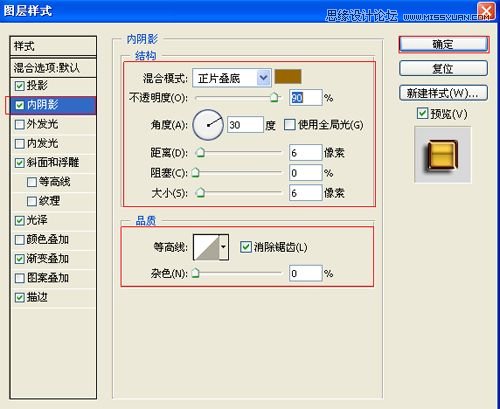The image size is (500, 409).
Task: Select the 投影 style label
Action: [37, 86]
